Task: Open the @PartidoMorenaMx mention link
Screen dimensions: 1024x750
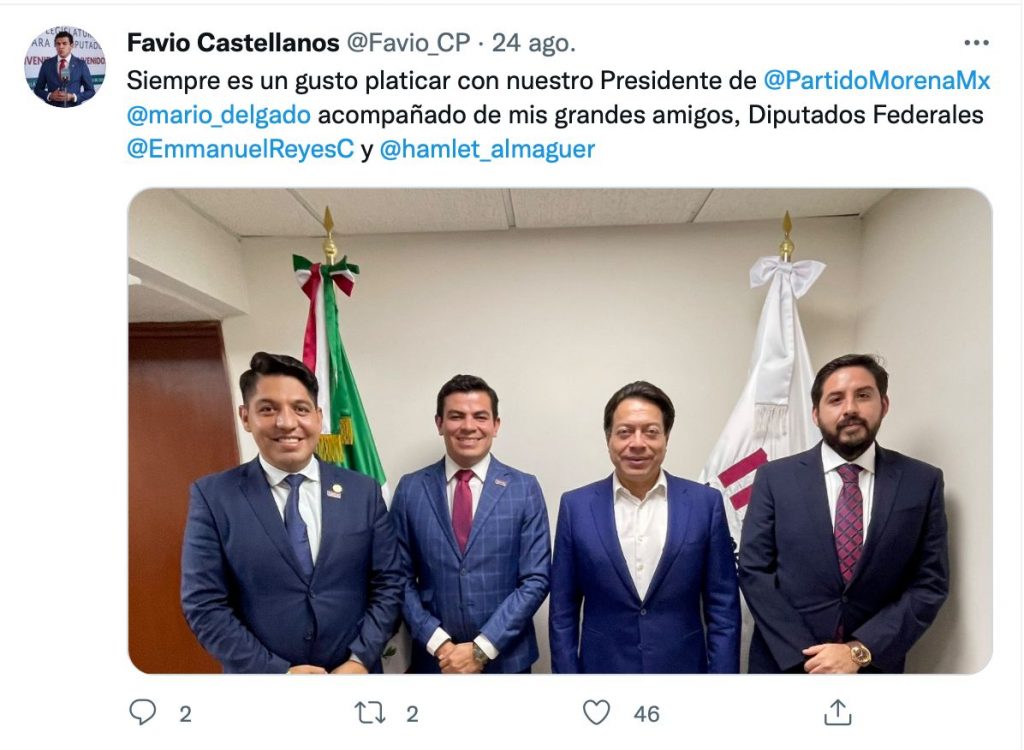Action: (877, 80)
